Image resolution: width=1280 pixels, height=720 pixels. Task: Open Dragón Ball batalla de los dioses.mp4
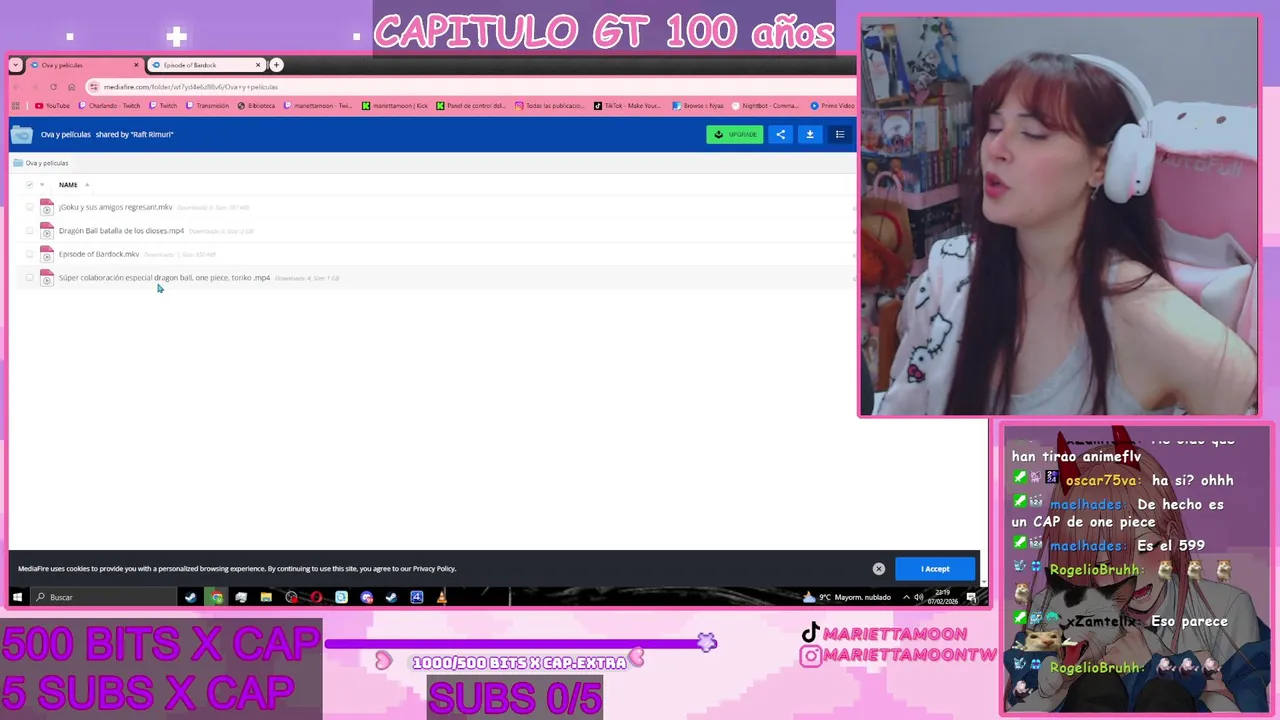click(121, 231)
